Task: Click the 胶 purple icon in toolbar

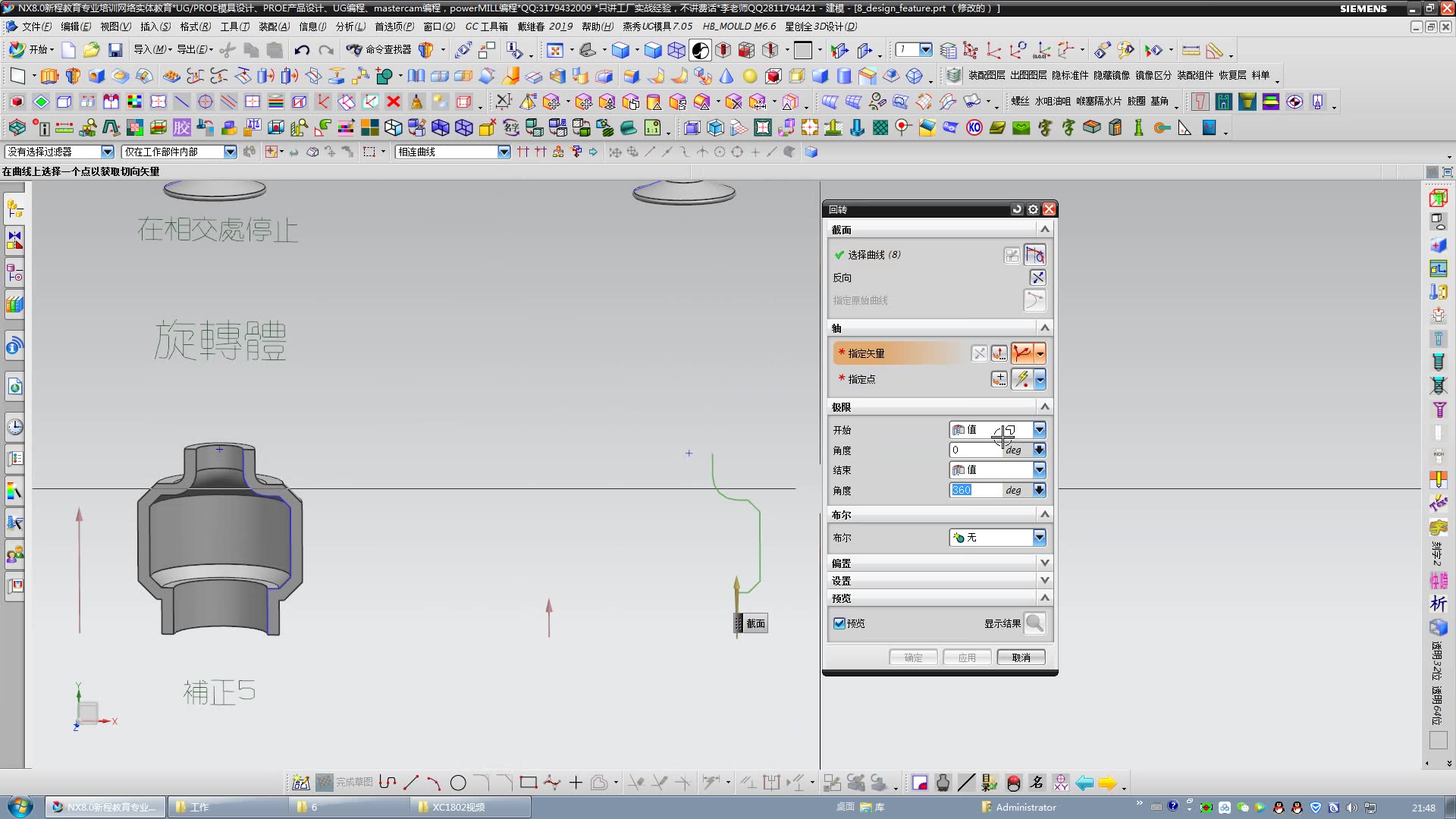Action: pos(182,127)
